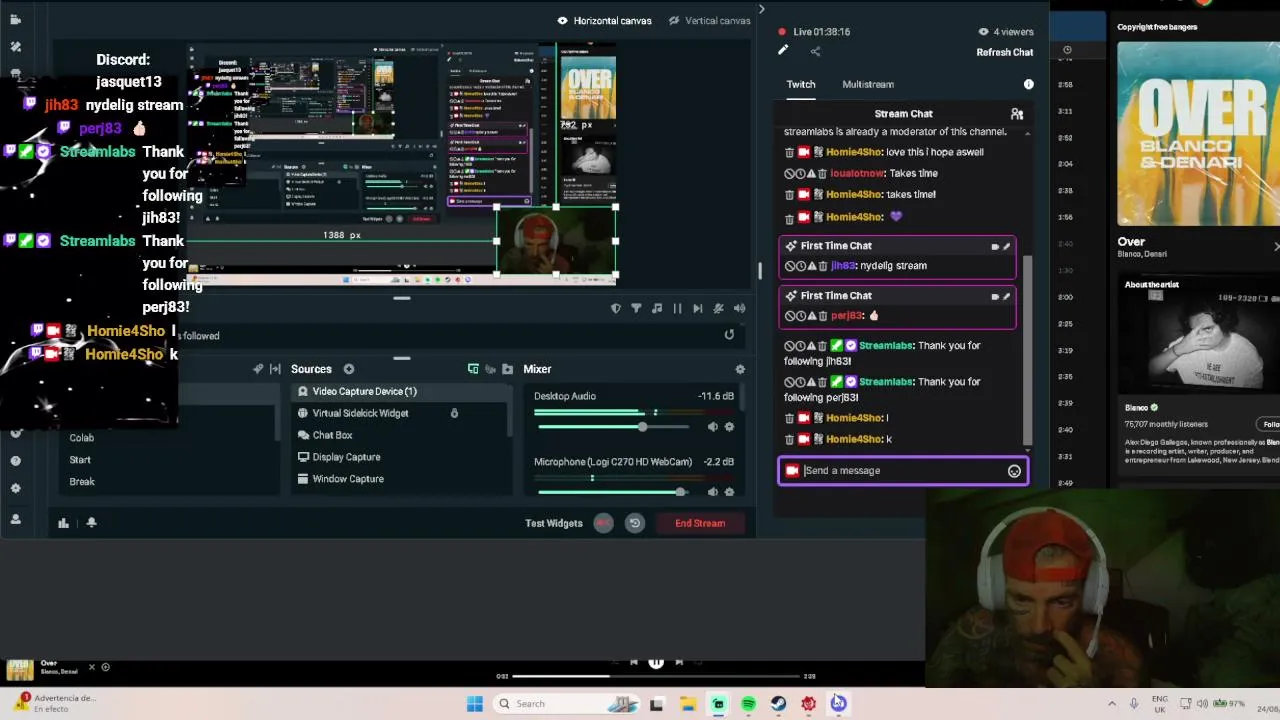Open Desktop Audio source settings gear
Screen dimensions: 1280x720
729,427
